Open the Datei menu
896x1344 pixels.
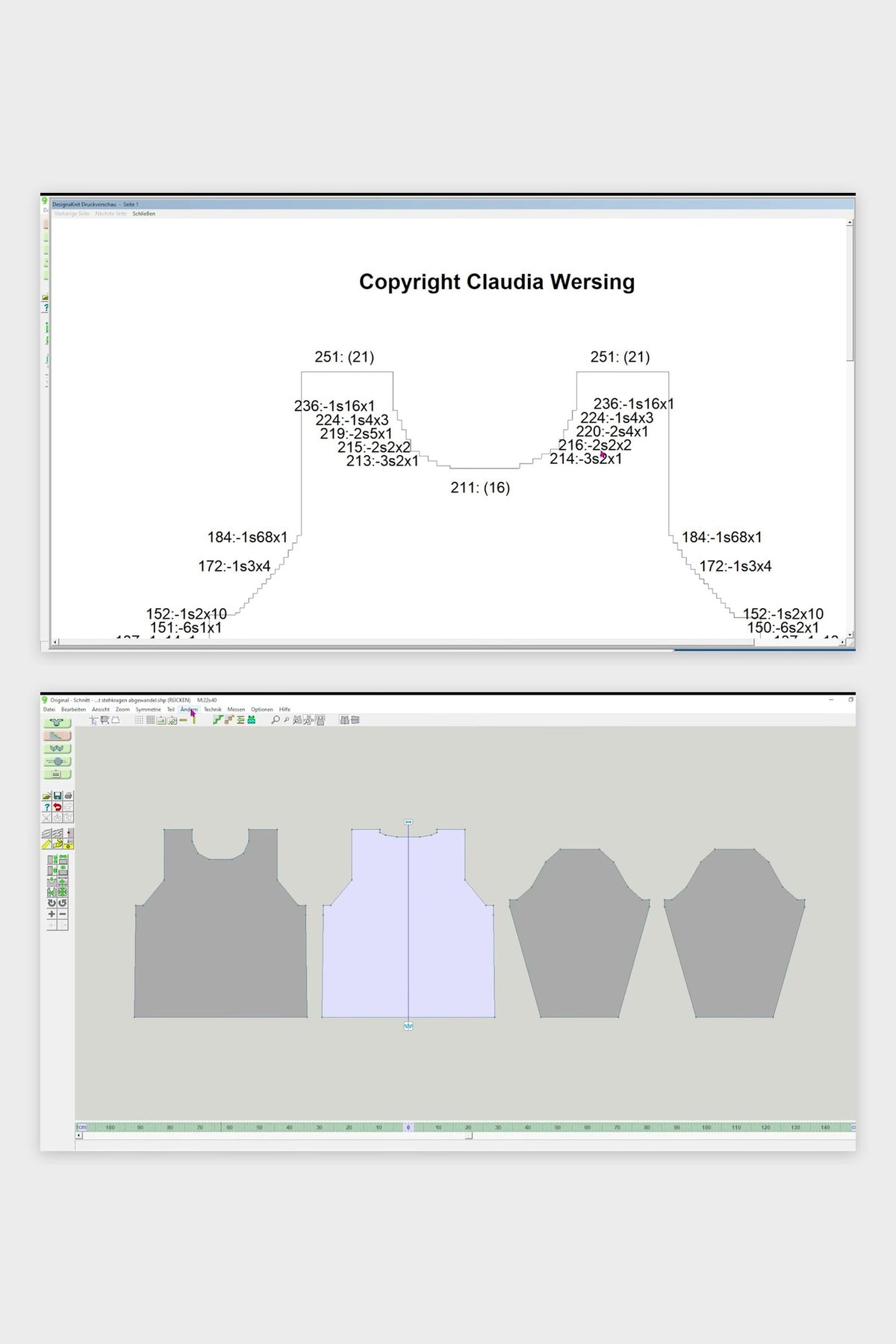pyautogui.click(x=49, y=710)
